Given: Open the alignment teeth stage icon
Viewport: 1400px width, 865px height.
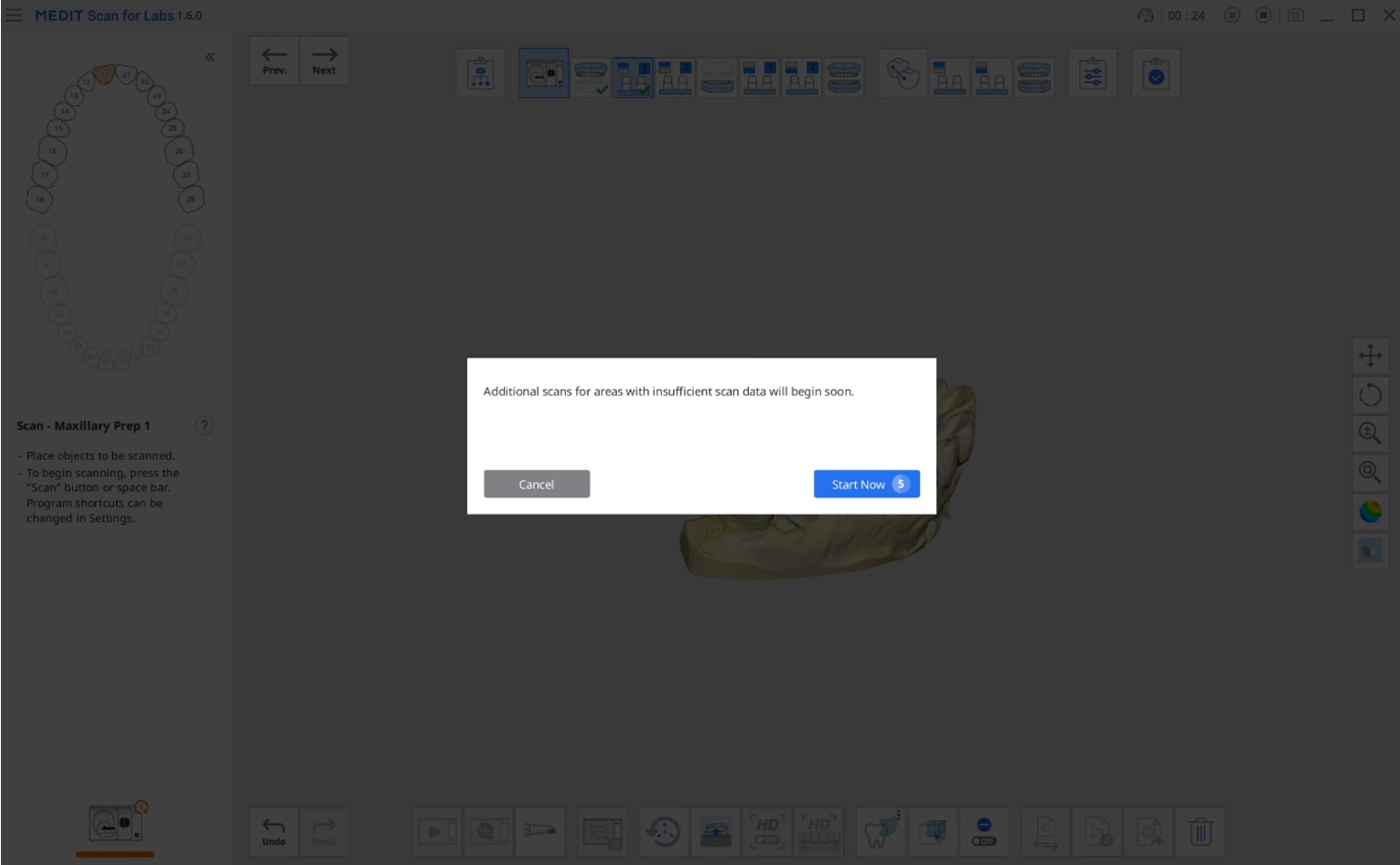Looking at the screenshot, I should point(903,74).
